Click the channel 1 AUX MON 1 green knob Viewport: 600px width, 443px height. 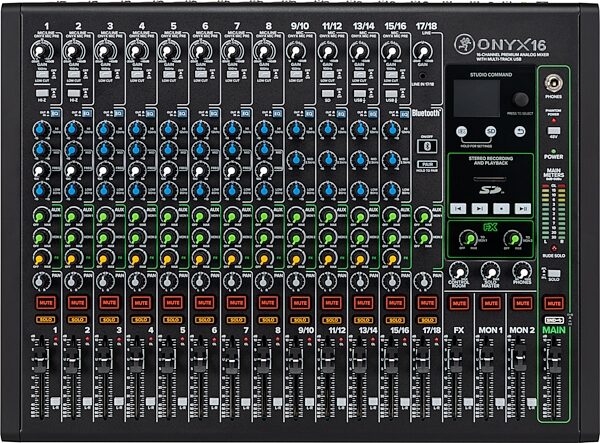(x=41, y=216)
